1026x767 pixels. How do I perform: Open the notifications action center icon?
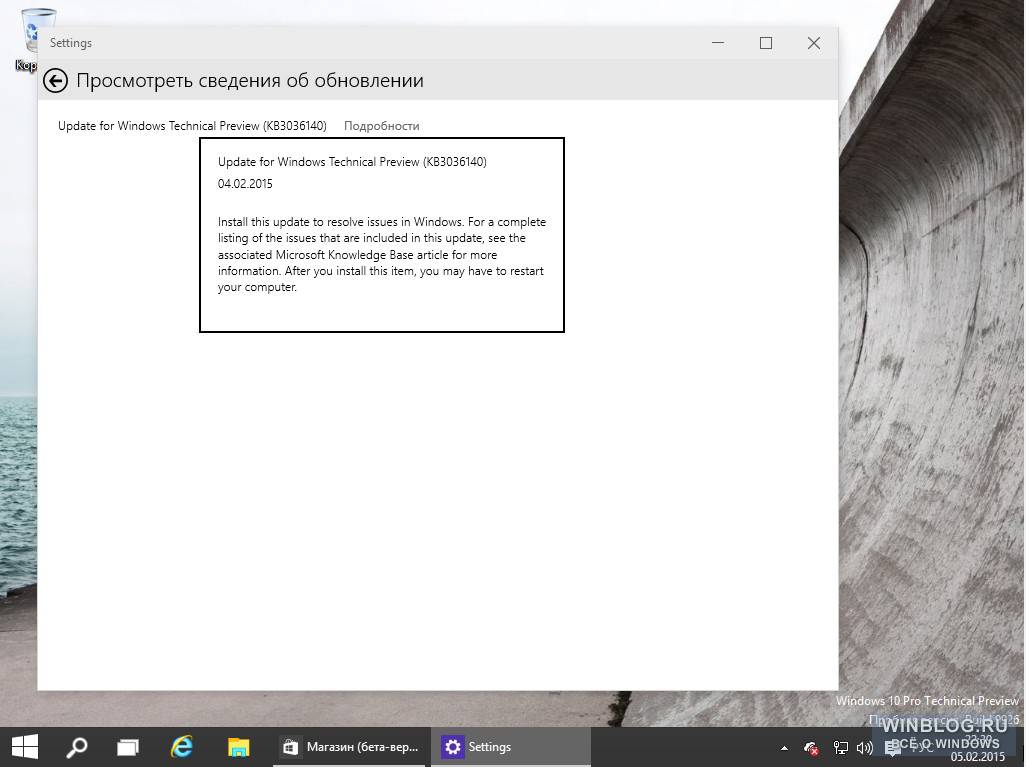click(893, 747)
